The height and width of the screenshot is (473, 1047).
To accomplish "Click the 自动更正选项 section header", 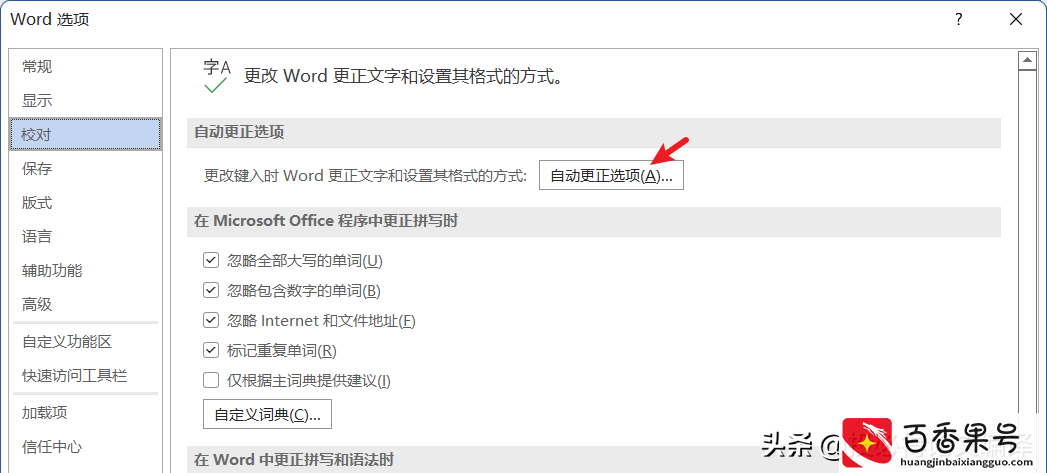I will tap(594, 133).
